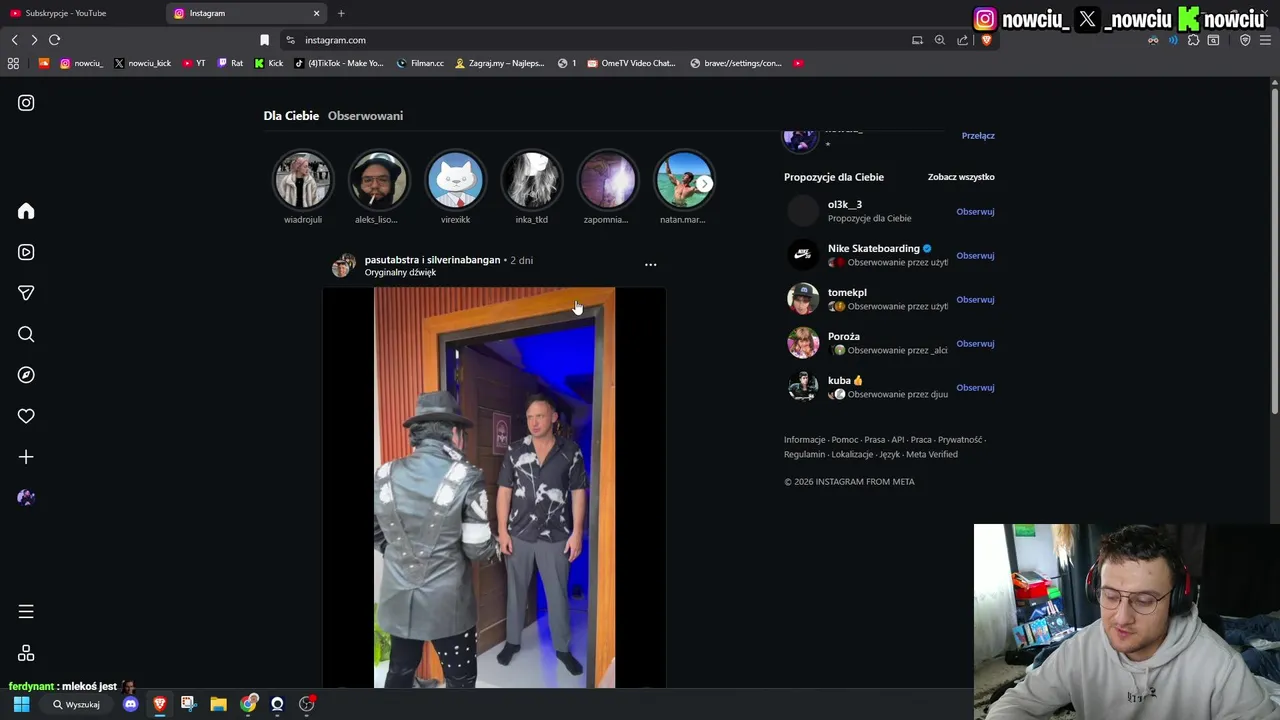Open Windows Start menu
This screenshot has height=720, width=1280.
pyautogui.click(x=21, y=704)
